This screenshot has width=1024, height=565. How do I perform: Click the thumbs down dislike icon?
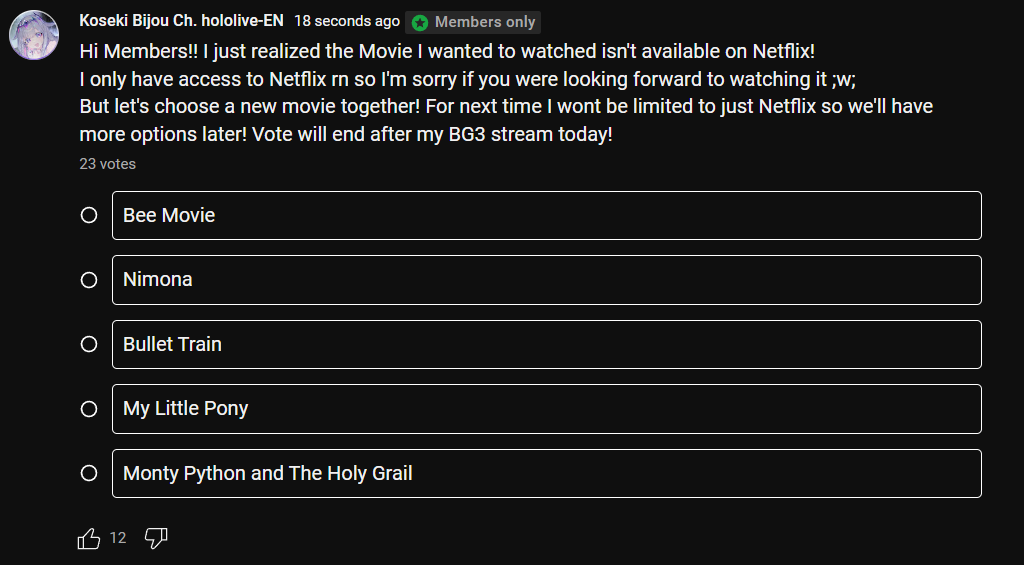pyautogui.click(x=156, y=538)
